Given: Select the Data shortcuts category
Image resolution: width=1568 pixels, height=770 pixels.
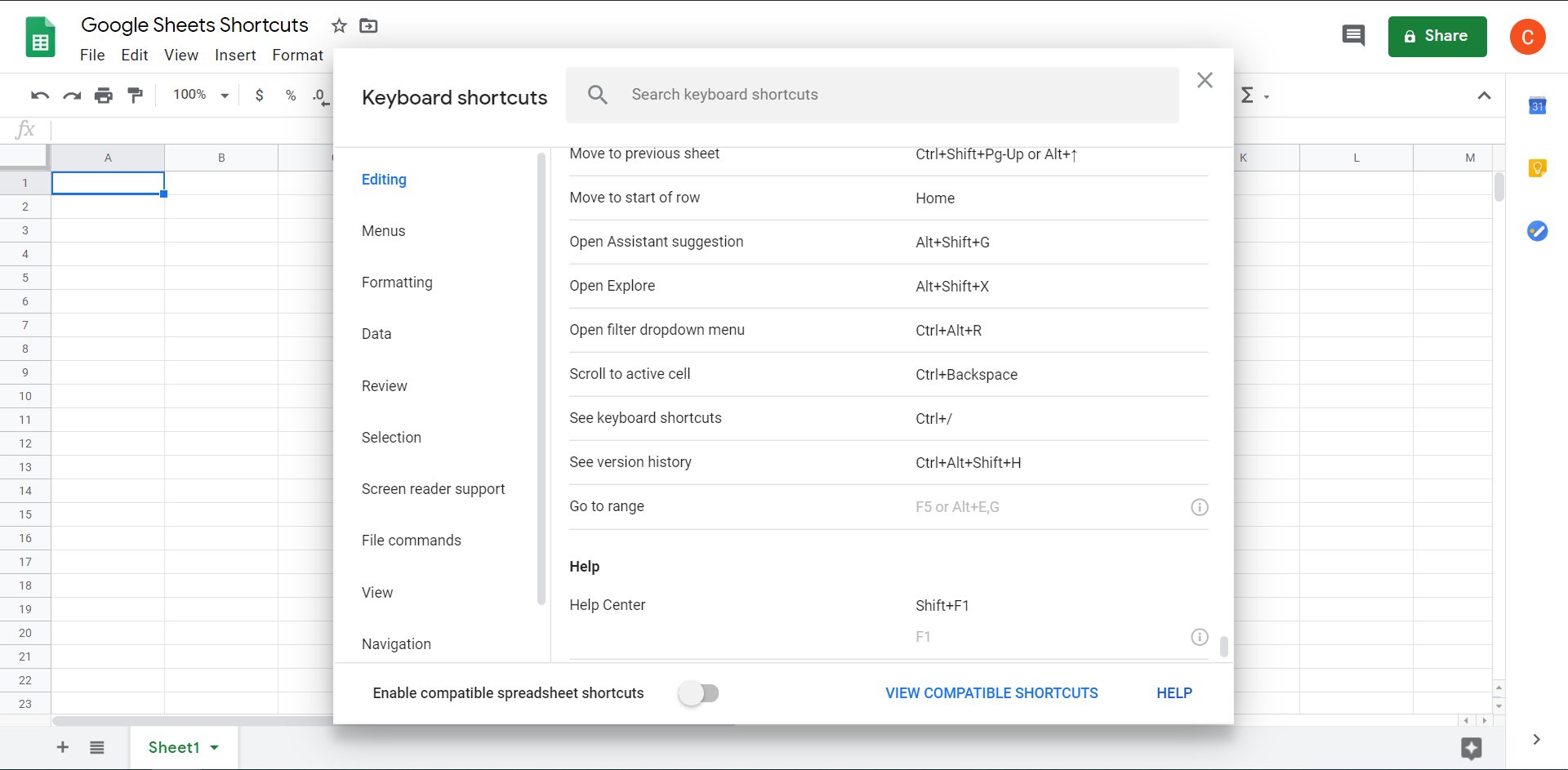Looking at the screenshot, I should 376,334.
